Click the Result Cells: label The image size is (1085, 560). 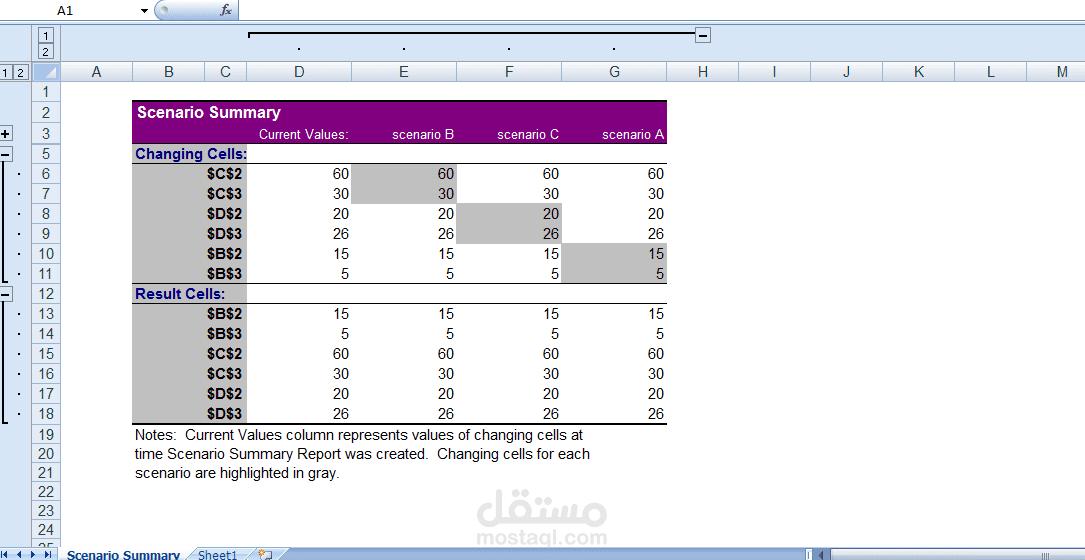pos(180,293)
